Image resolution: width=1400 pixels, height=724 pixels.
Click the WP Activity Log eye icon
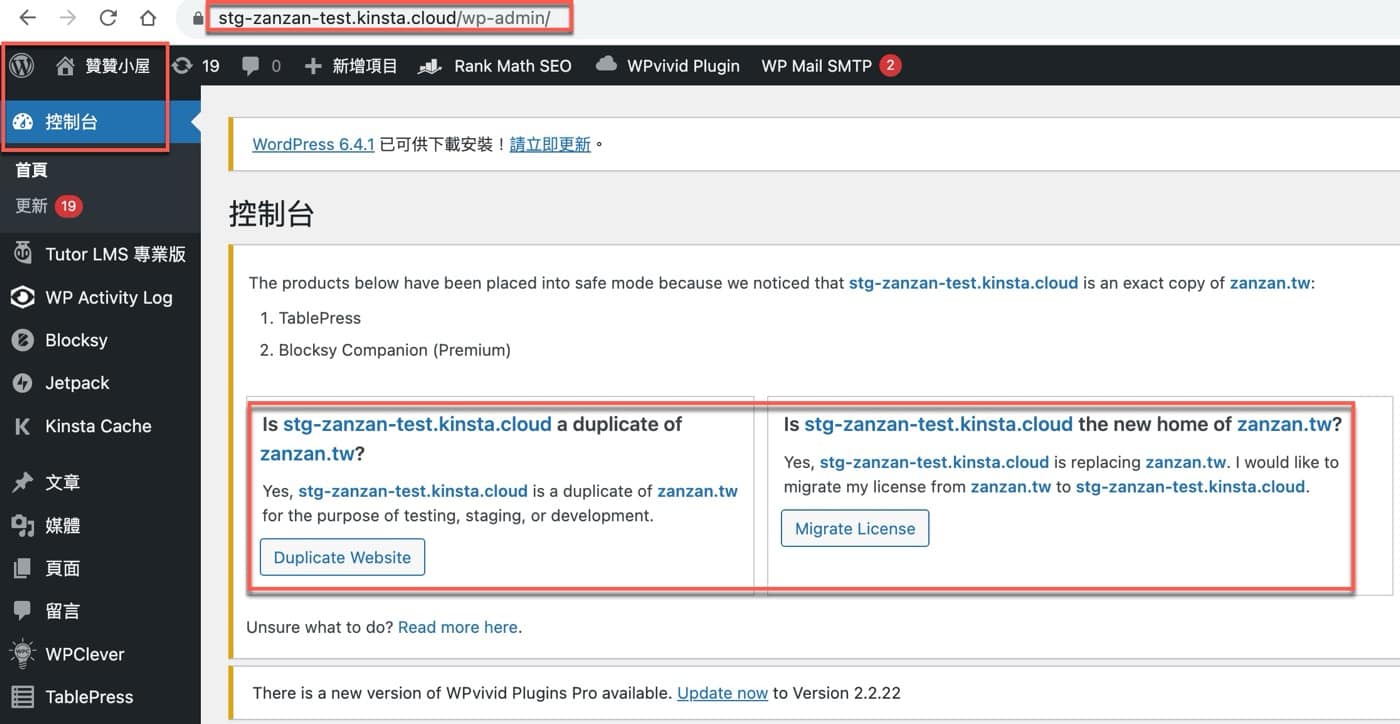(x=23, y=297)
